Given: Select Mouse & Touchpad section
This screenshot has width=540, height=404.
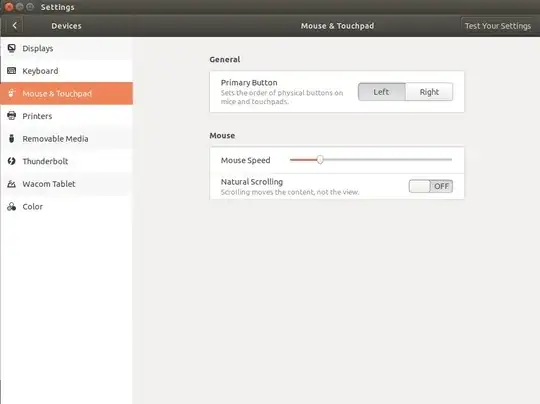Looking at the screenshot, I should click(x=66, y=93).
